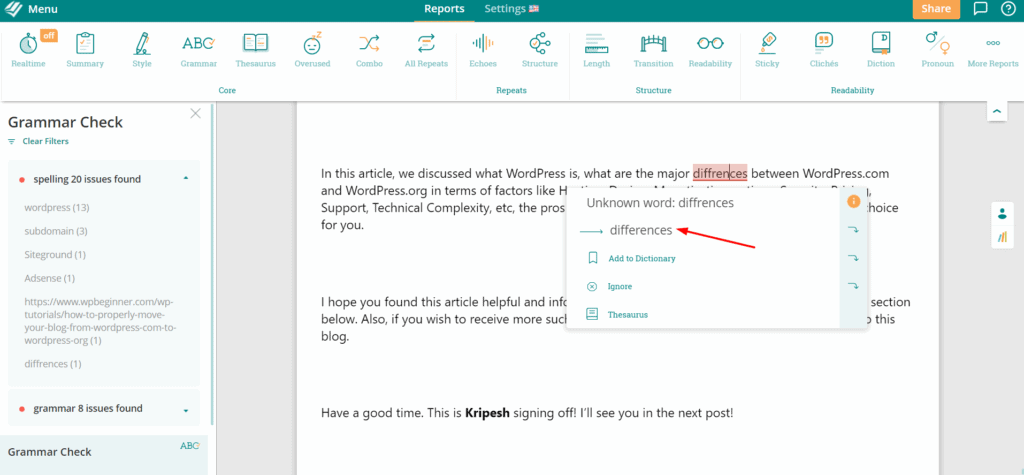Close the Grammar Check panel
Screen dimensions: 1024x475
[x=195, y=113]
